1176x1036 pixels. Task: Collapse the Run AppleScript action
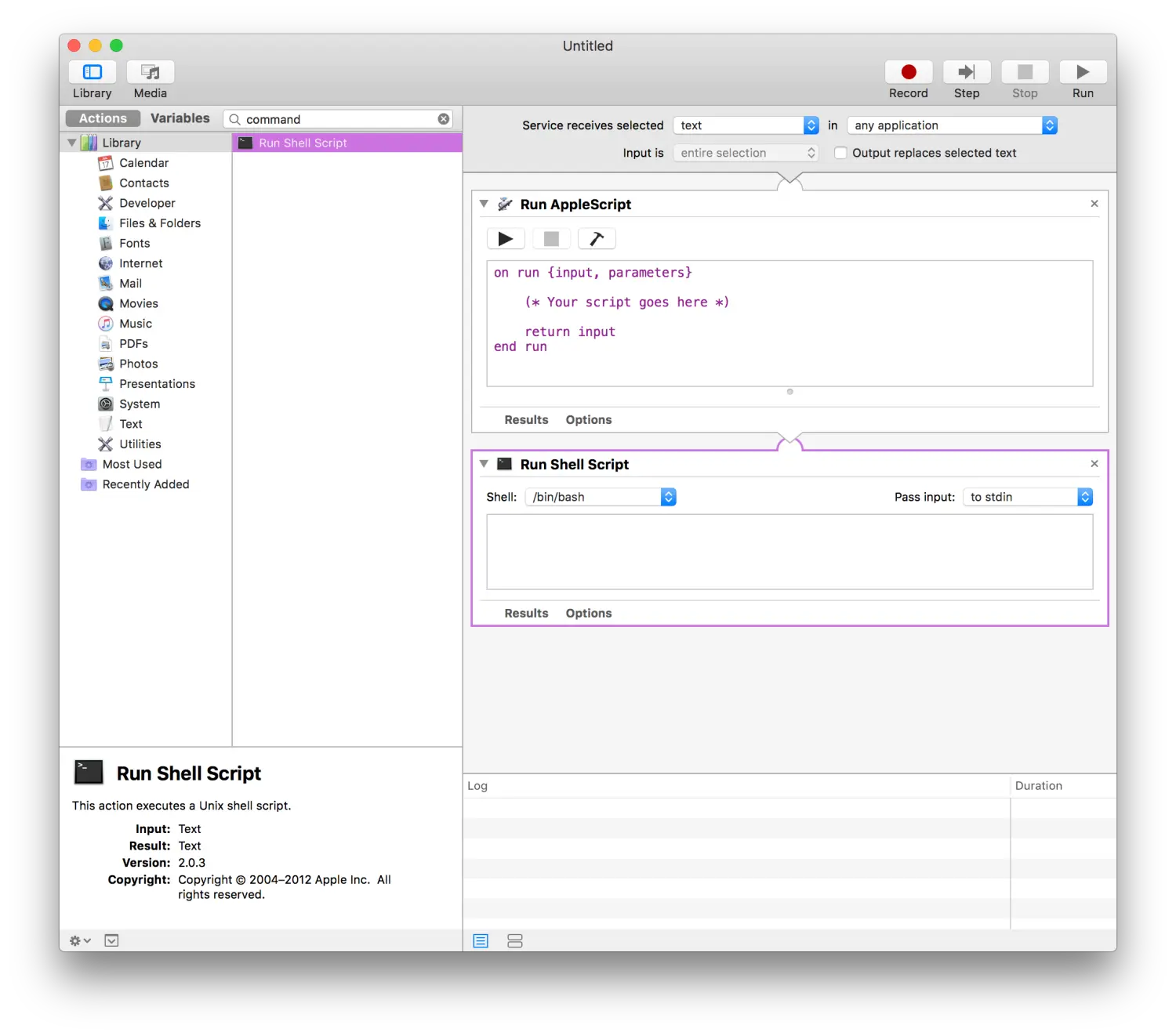[x=484, y=204]
